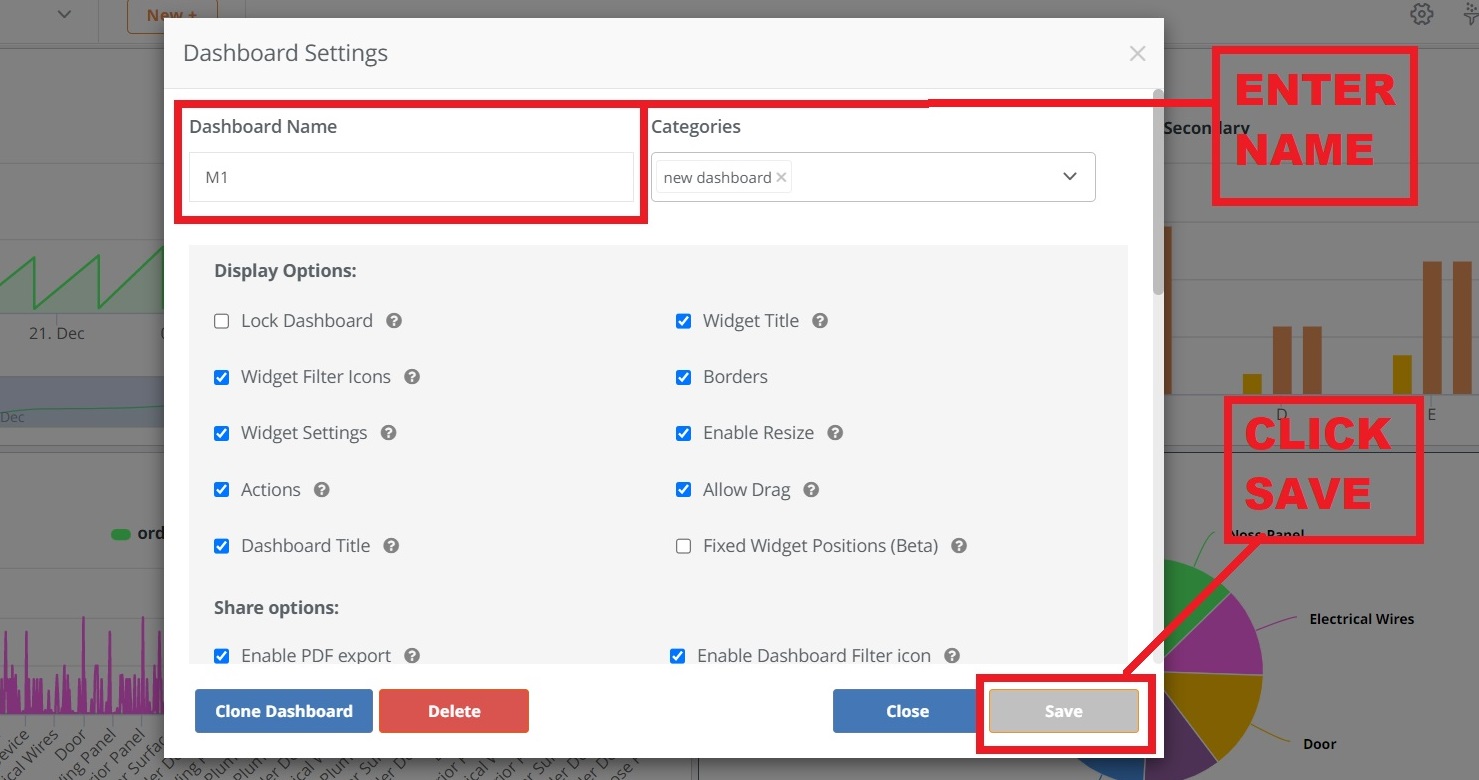This screenshot has width=1479, height=780.
Task: Open the settings gear icon in the top toolbar
Action: point(1421,14)
